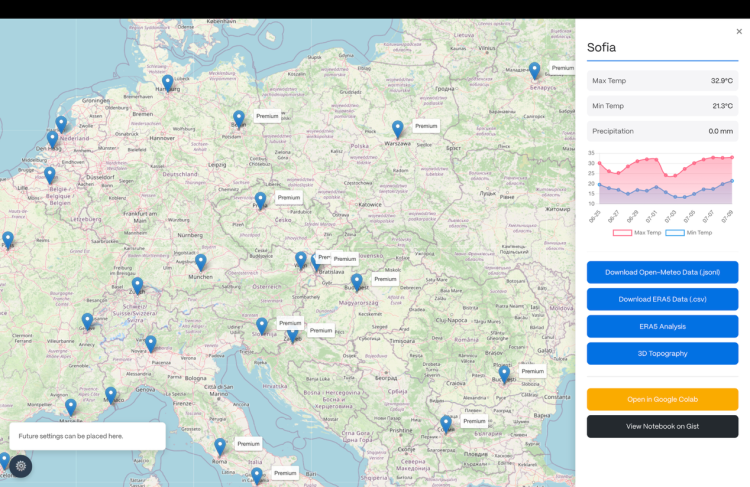Select the Berlin map marker

pos(239,119)
